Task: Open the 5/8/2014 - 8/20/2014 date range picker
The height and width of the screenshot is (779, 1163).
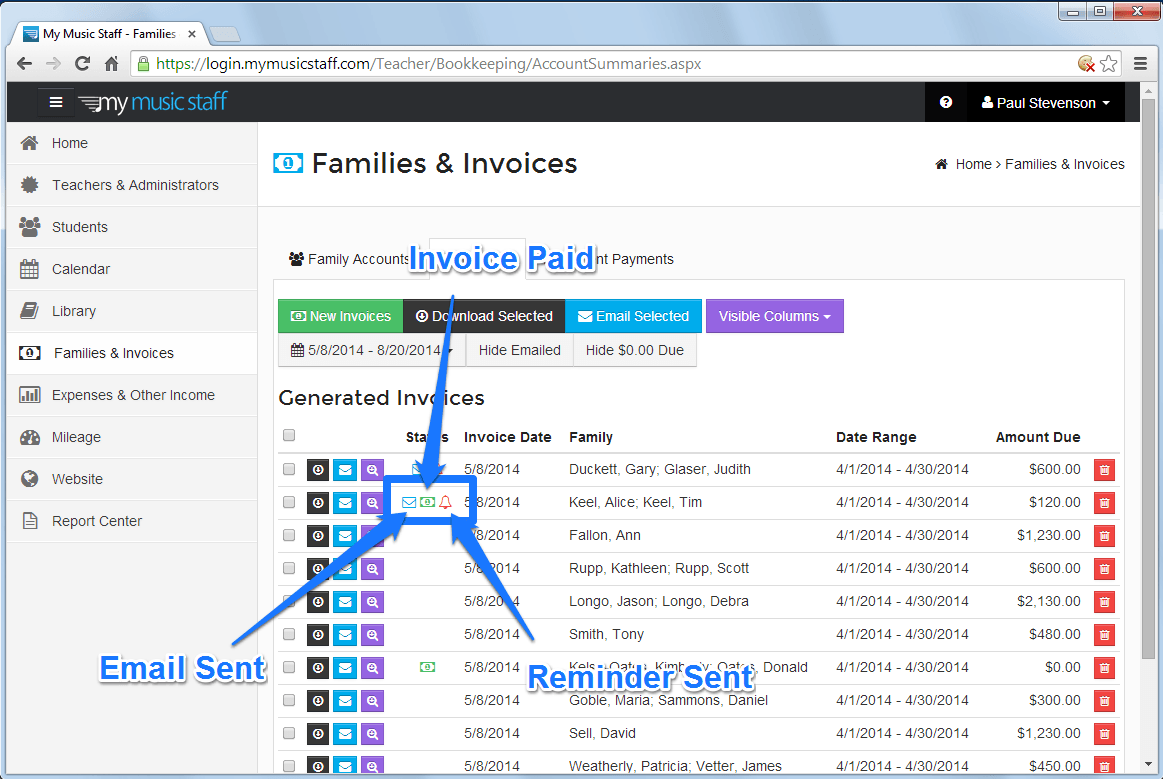Action: [371, 350]
